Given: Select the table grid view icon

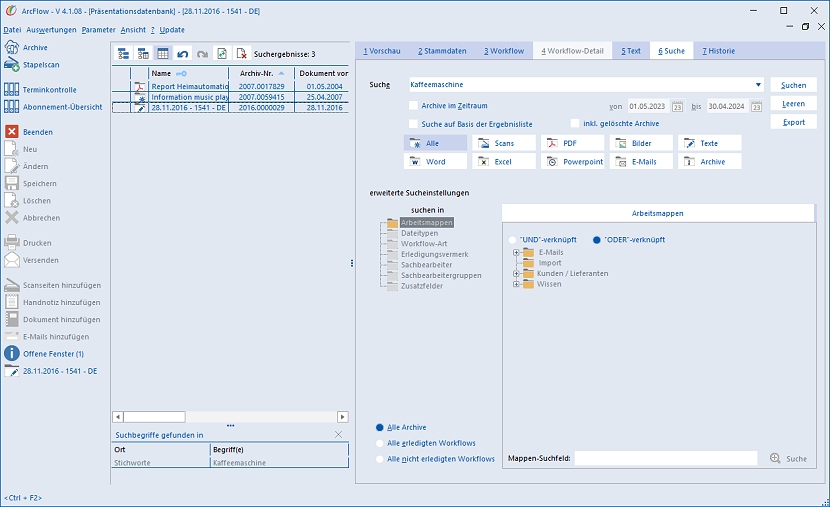Looking at the screenshot, I should pos(163,53).
